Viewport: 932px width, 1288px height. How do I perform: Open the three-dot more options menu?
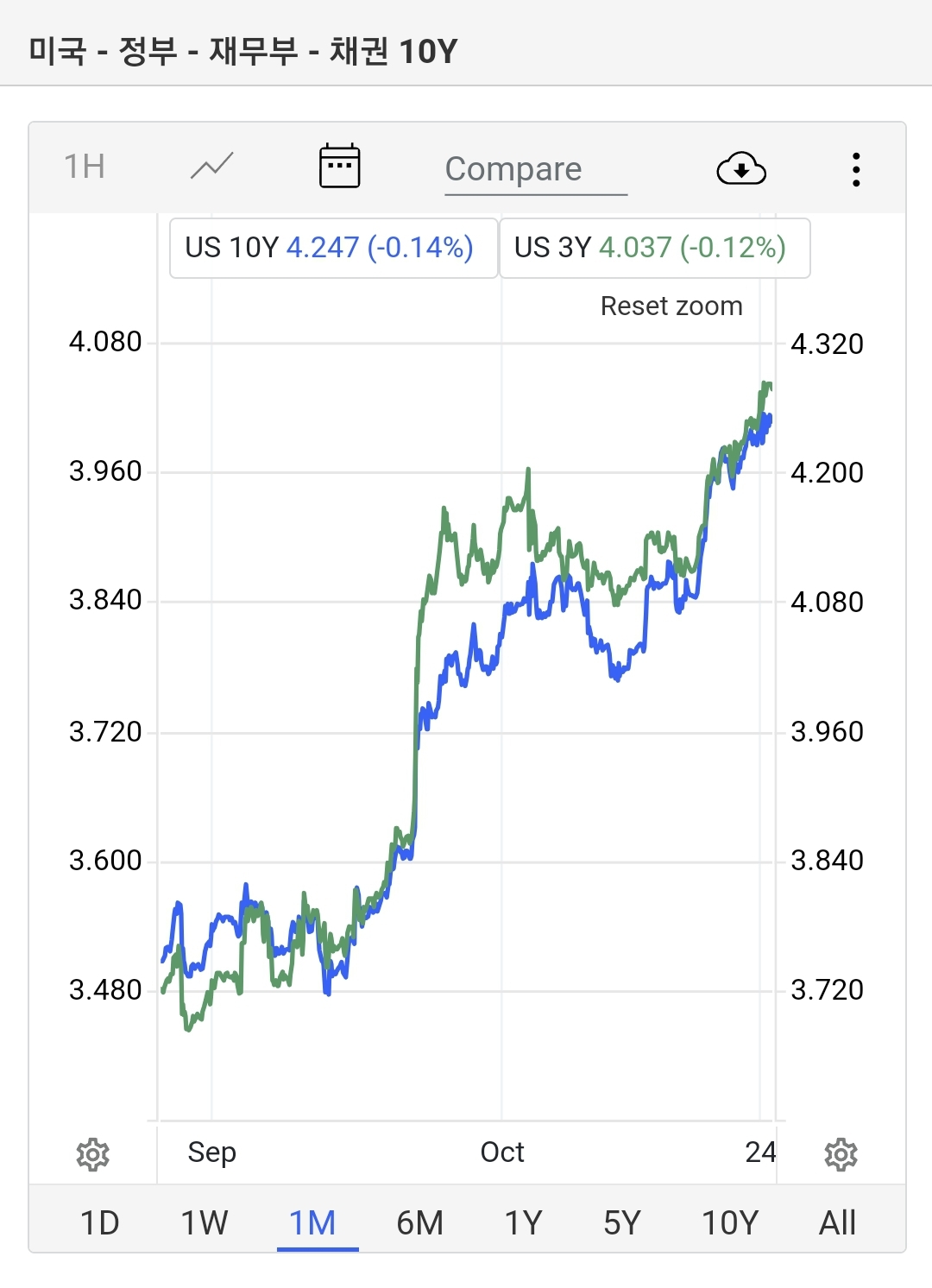855,169
